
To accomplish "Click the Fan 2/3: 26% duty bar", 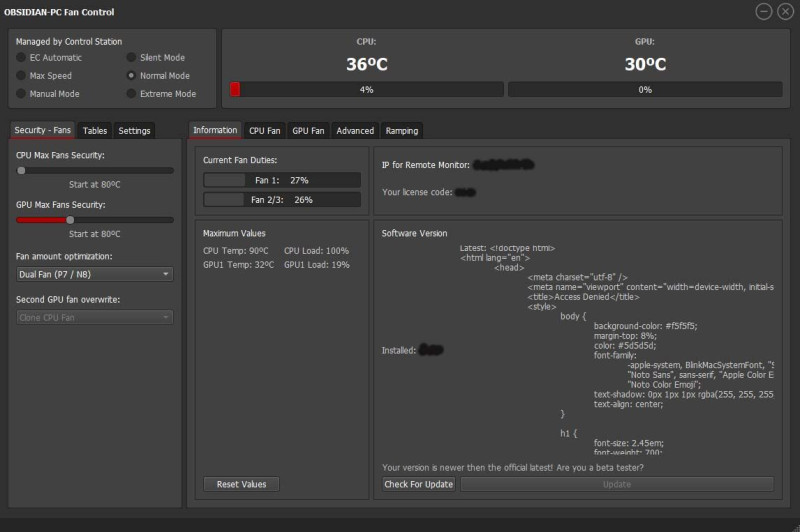I will [282, 199].
